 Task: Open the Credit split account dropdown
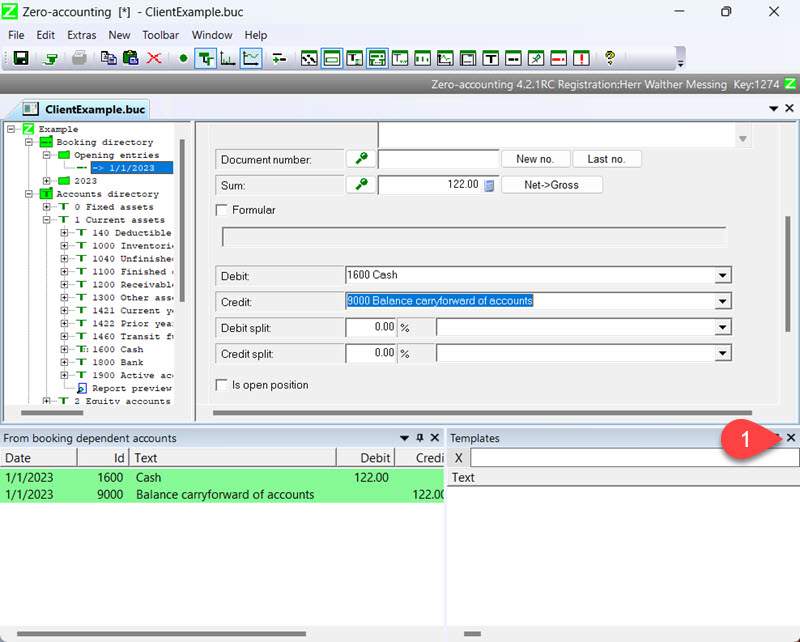[722, 353]
